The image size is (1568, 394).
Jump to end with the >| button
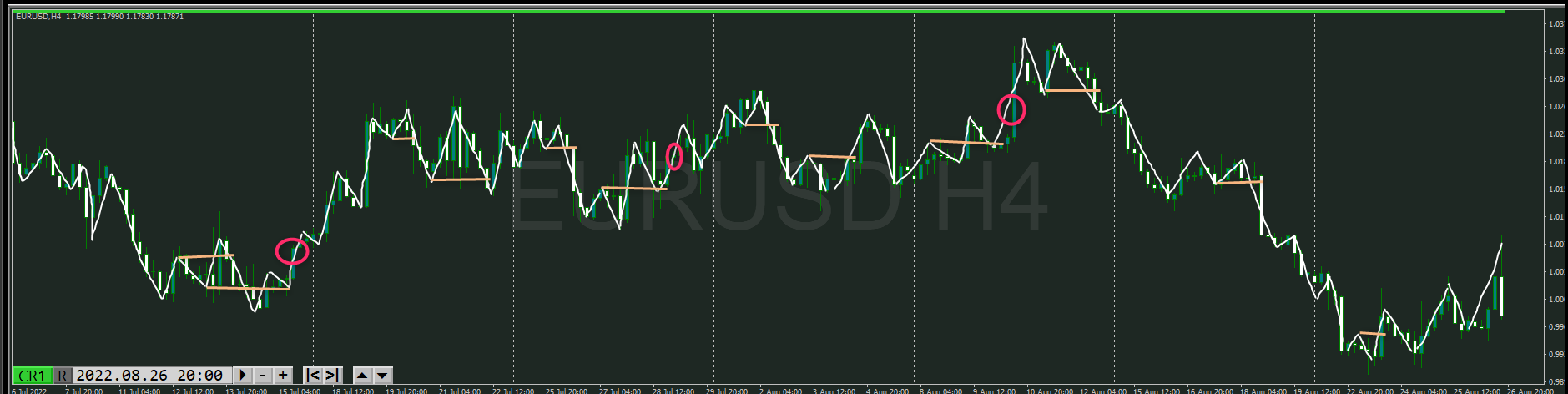point(332,376)
